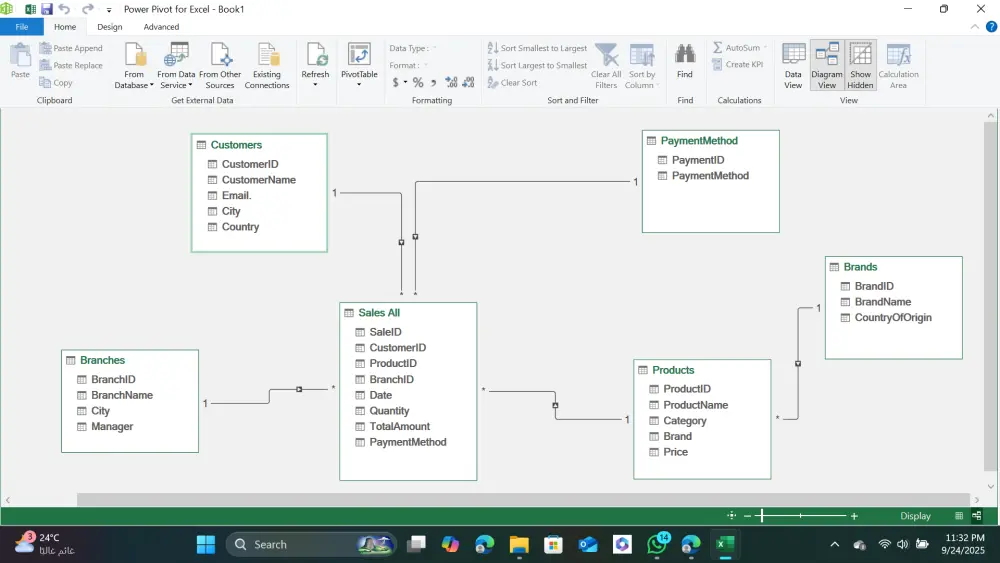The height and width of the screenshot is (563, 1000).
Task: Click the horizontal scrollbar
Action: pos(523,499)
